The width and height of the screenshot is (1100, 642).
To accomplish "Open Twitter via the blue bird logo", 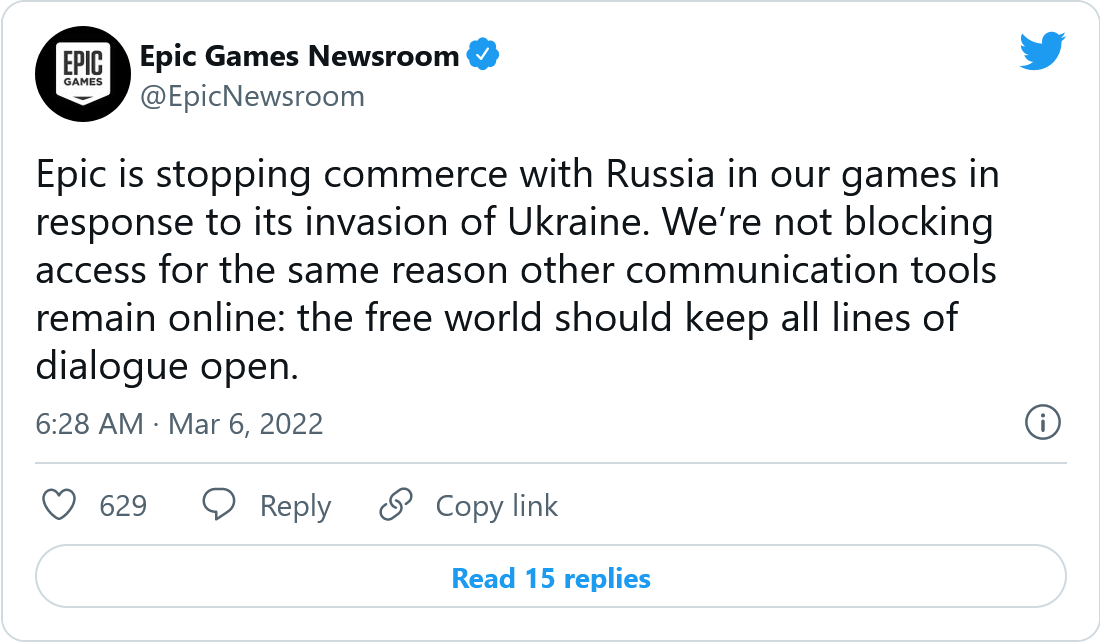I will click(1043, 51).
